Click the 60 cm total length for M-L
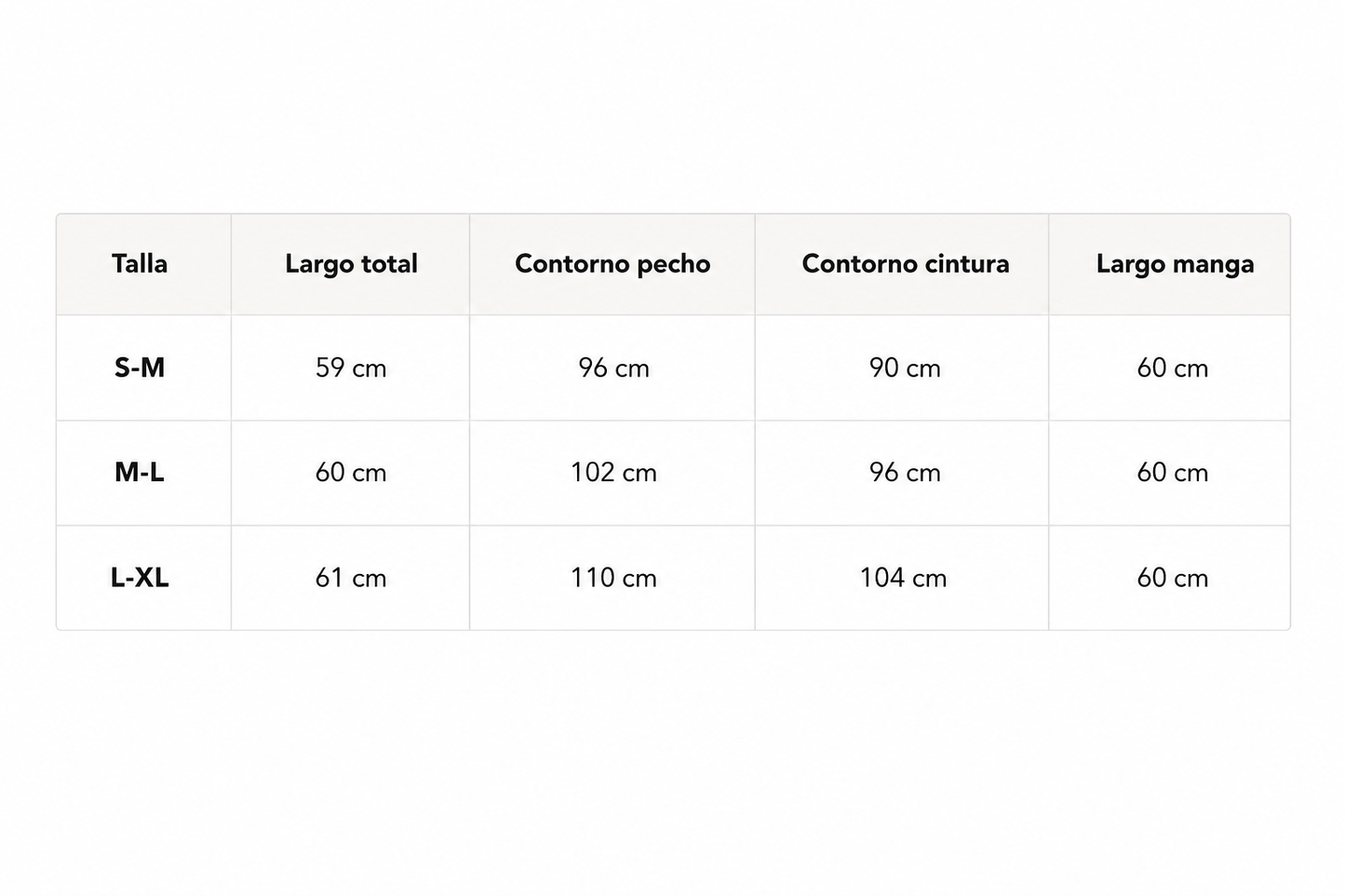The height and width of the screenshot is (896, 1345). point(350,473)
